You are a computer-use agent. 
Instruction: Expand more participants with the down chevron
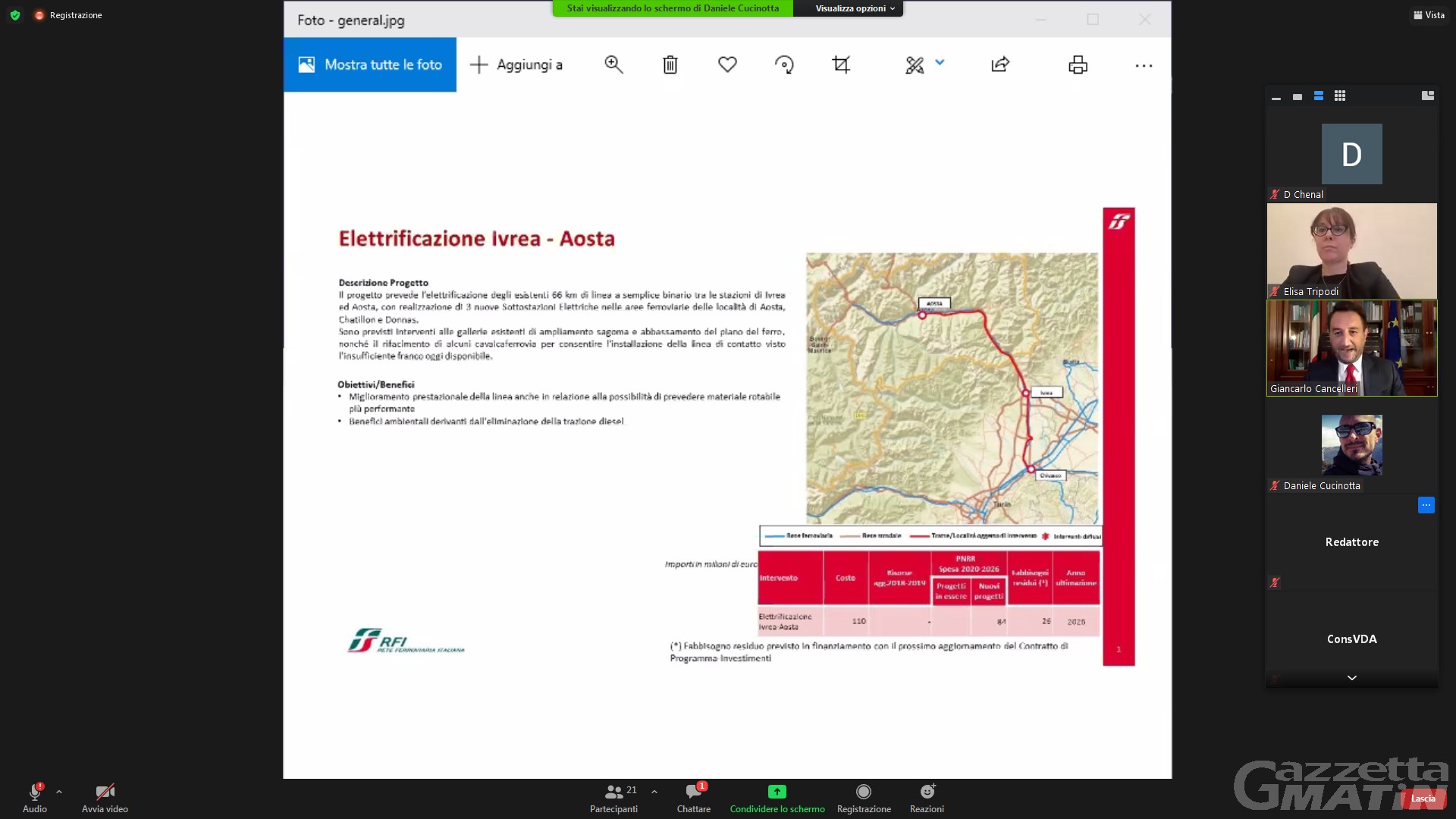click(1352, 678)
